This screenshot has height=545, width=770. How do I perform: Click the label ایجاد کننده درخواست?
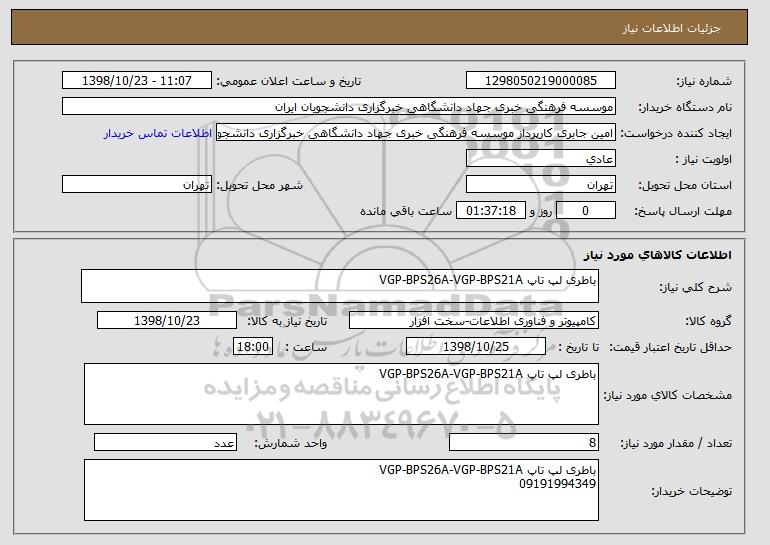coord(676,133)
